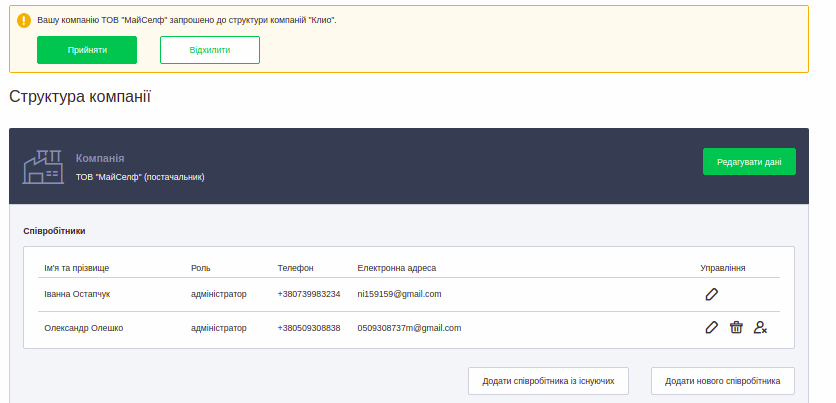Image resolution: width=836 pixels, height=403 pixels.
Task: Click the Електронна адреса column header
Action: 396,268
